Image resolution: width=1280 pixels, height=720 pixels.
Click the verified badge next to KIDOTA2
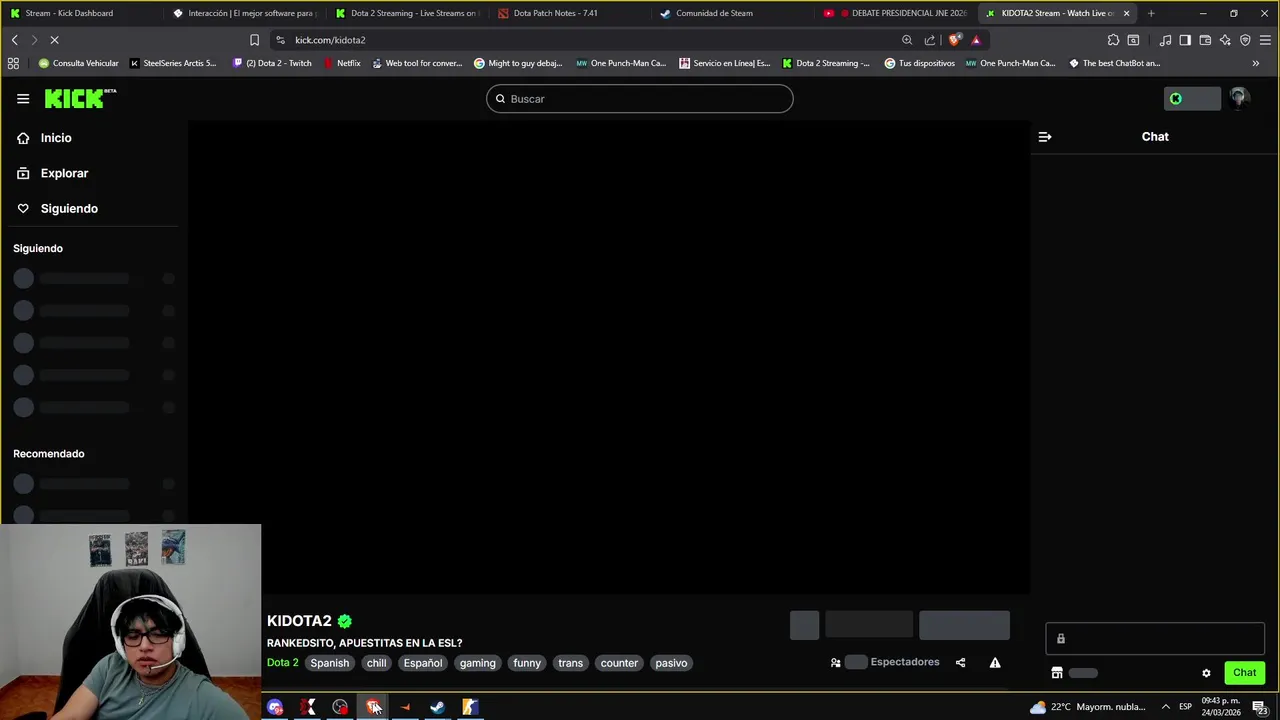click(x=345, y=621)
